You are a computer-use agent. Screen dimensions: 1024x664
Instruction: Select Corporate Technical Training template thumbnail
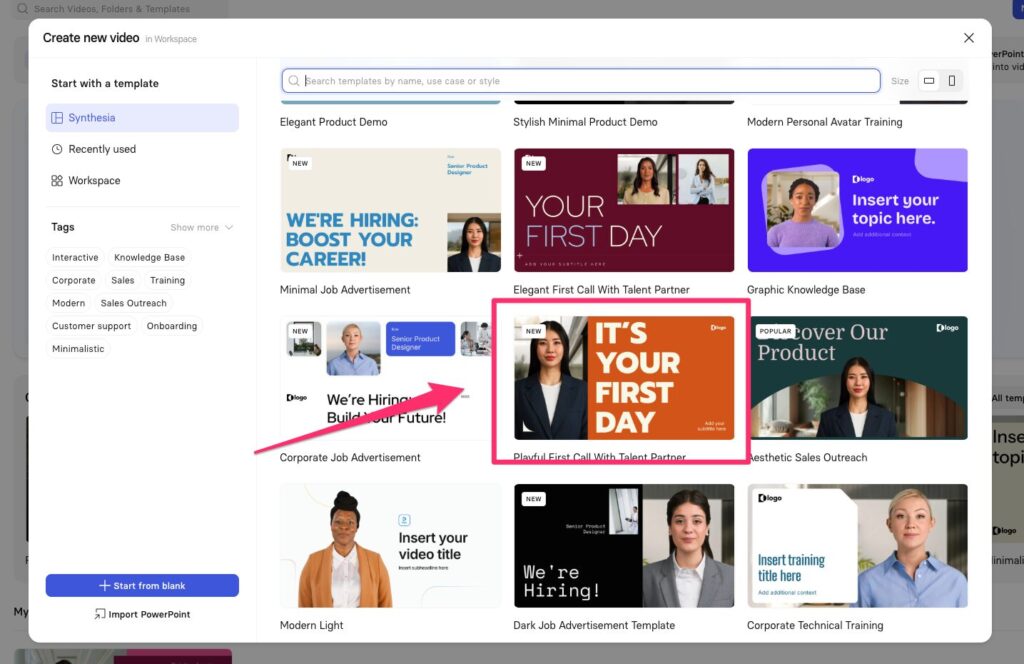[857, 546]
